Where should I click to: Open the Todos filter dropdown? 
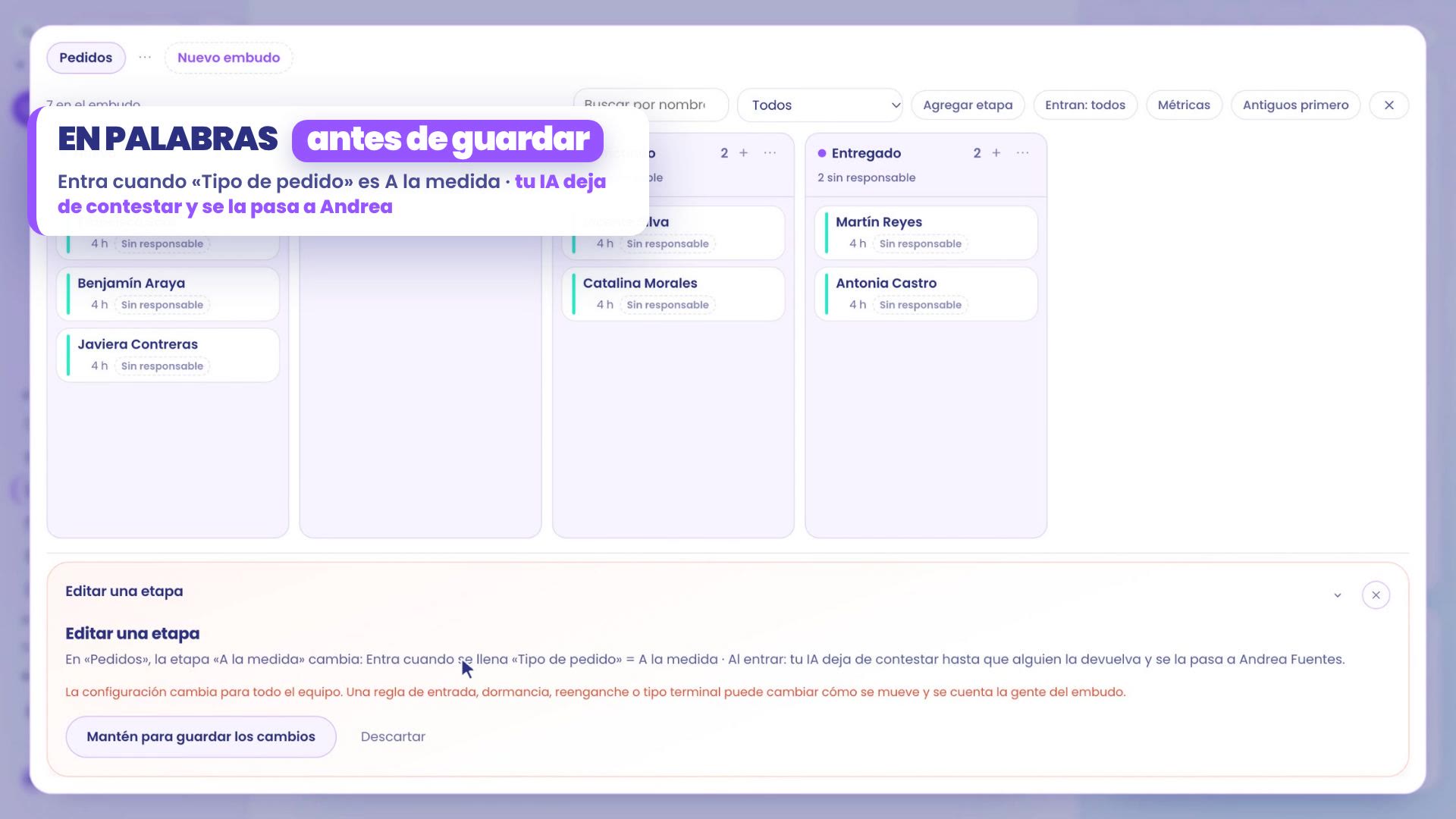[820, 105]
